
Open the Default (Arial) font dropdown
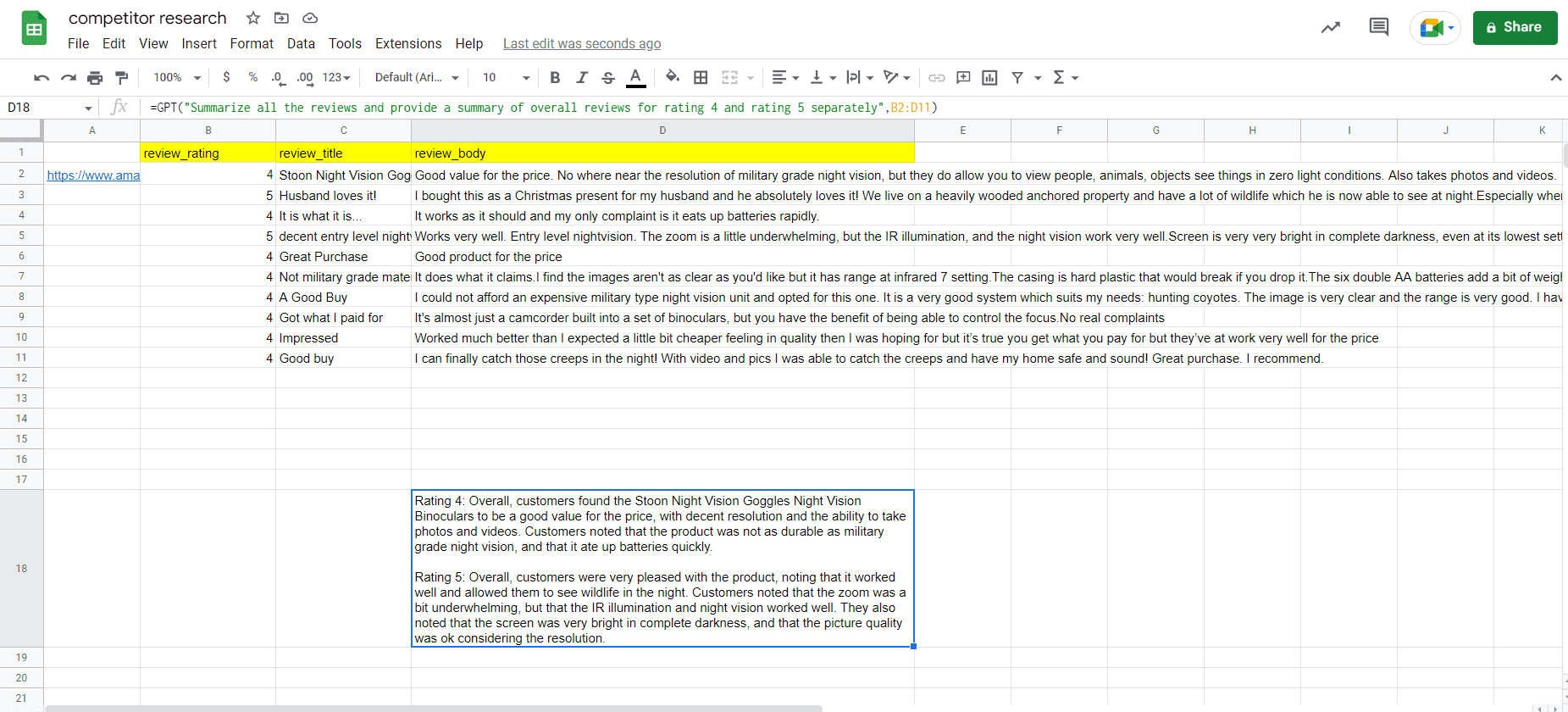[x=417, y=78]
